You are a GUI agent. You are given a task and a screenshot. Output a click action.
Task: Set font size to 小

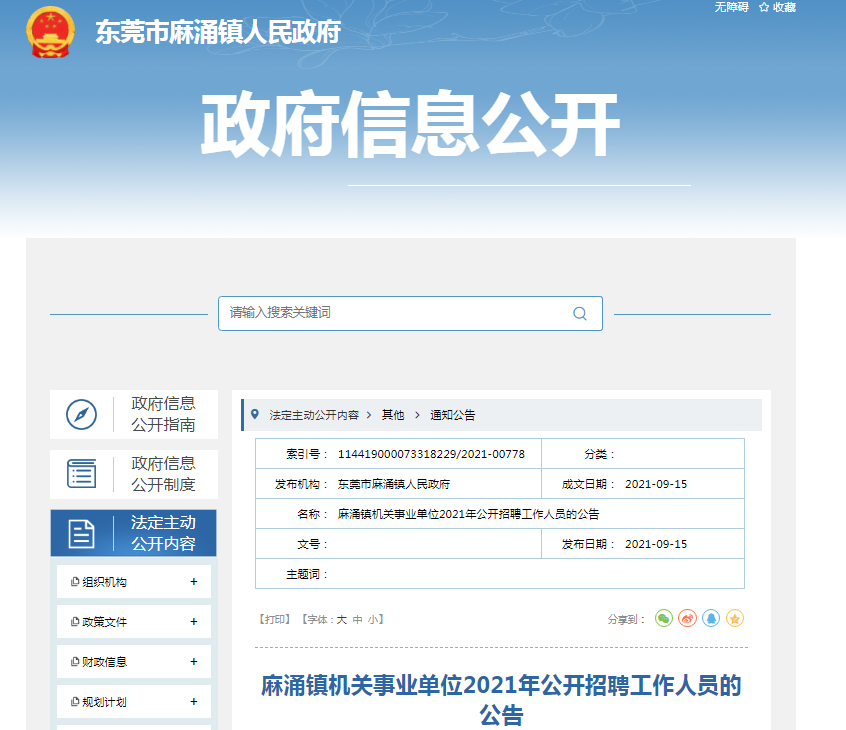coord(372,620)
